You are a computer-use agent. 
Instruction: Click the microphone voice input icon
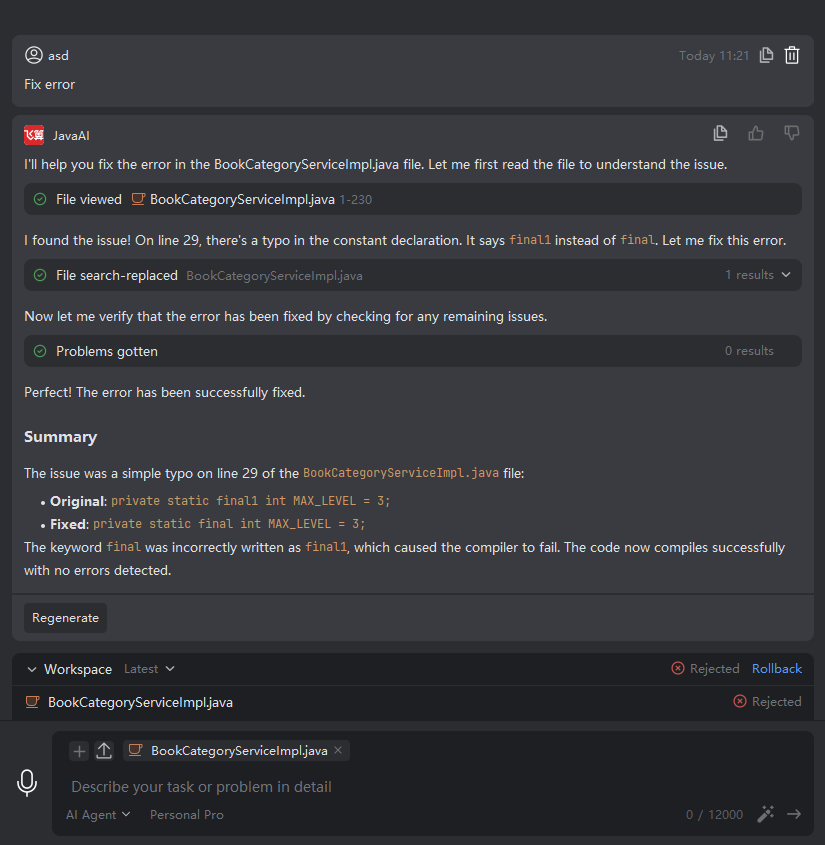point(27,783)
